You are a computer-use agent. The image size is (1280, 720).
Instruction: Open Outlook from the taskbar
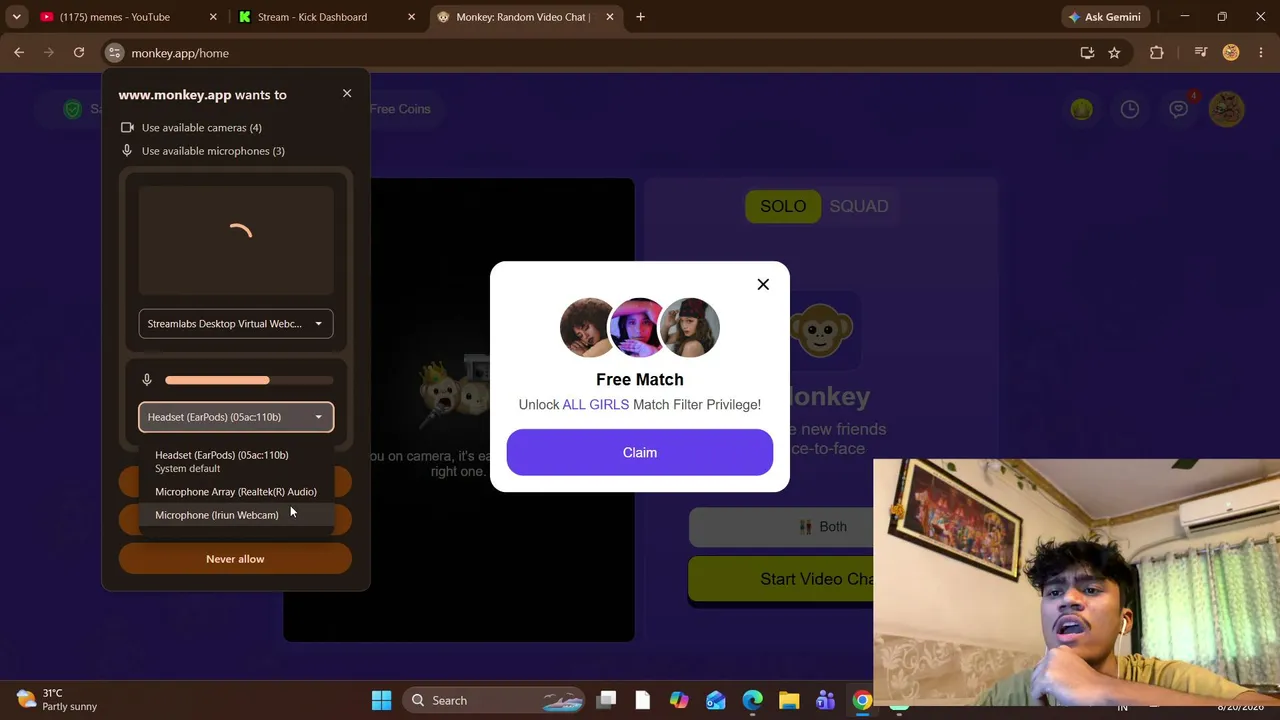pyautogui.click(x=716, y=701)
